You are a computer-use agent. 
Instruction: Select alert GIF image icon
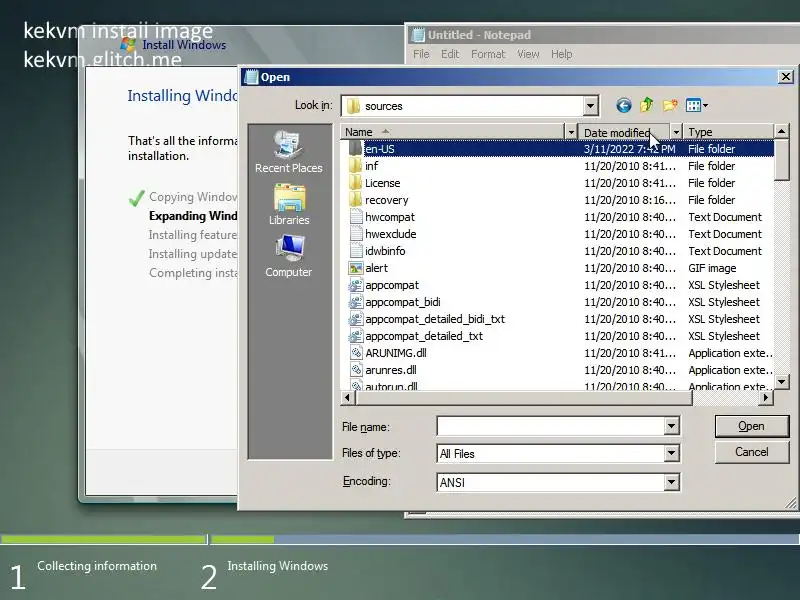pos(356,268)
